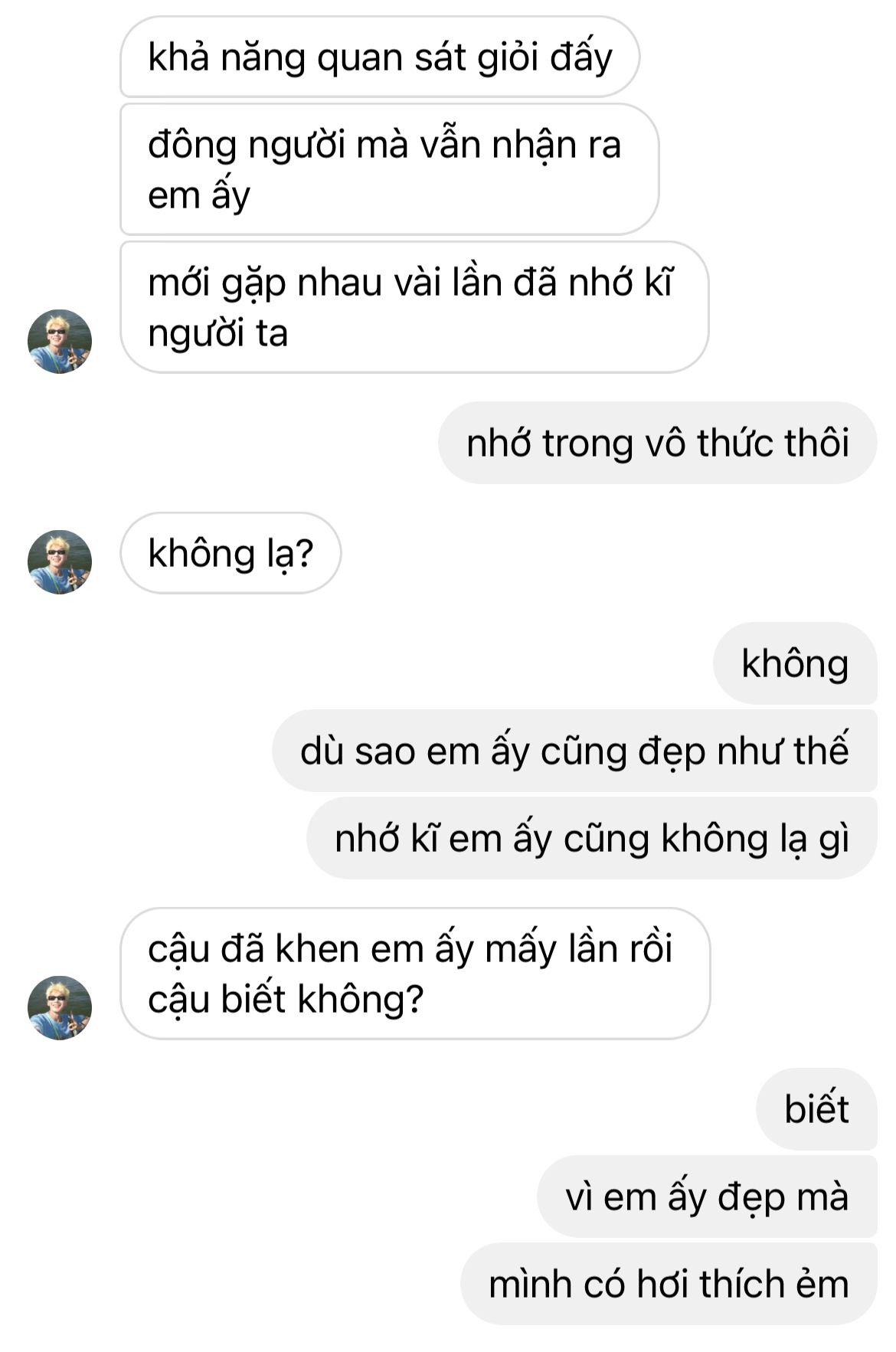This screenshot has height=1352, width=896.
Task: Click "cậu biết không?" line of text
Action: pyautogui.click(x=286, y=999)
